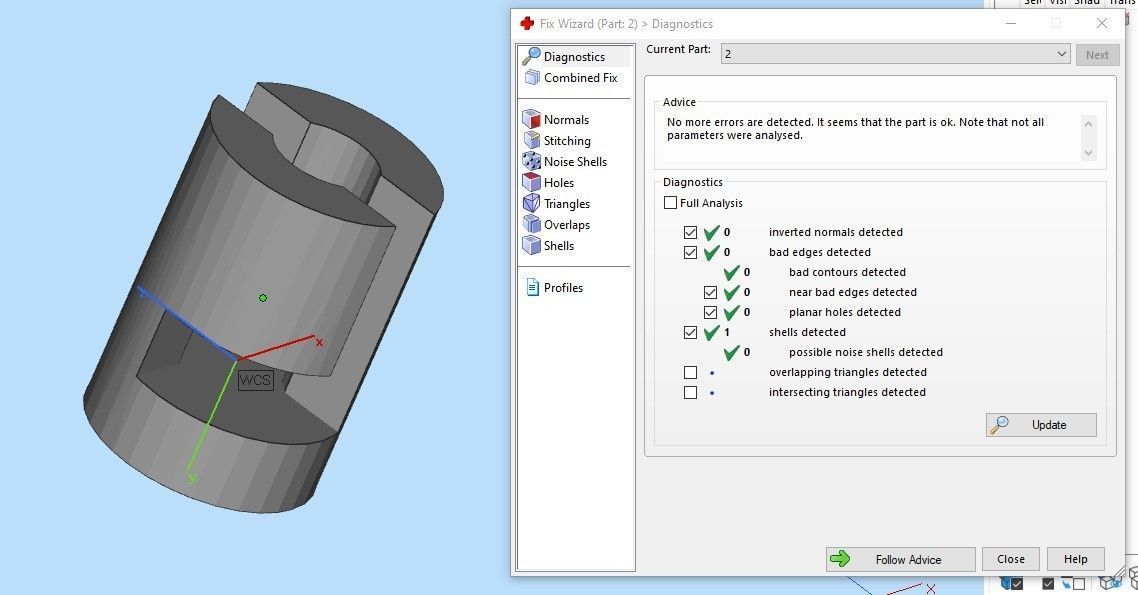Screen dimensions: 1138x595
Task: Uncheck shells detected checkbox
Action: (690, 332)
